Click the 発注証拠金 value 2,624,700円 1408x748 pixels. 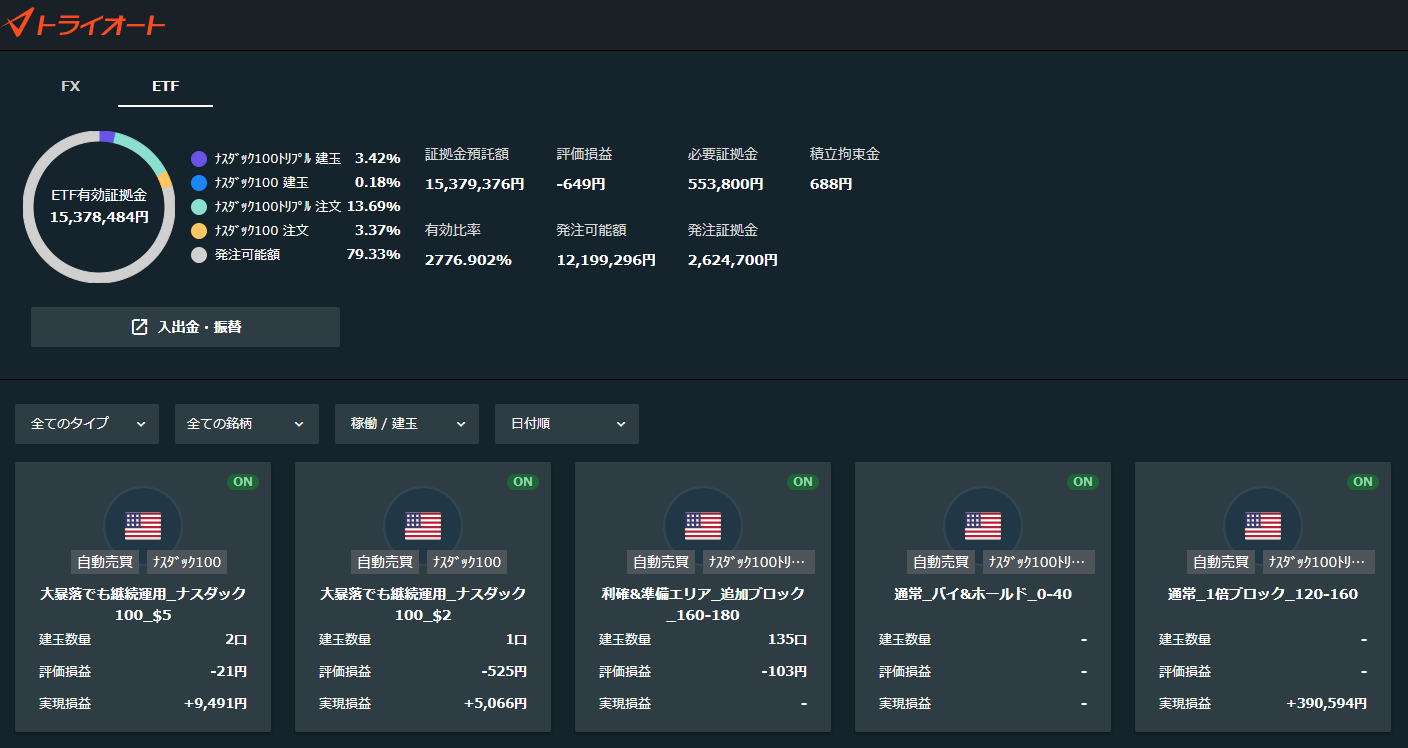733,260
